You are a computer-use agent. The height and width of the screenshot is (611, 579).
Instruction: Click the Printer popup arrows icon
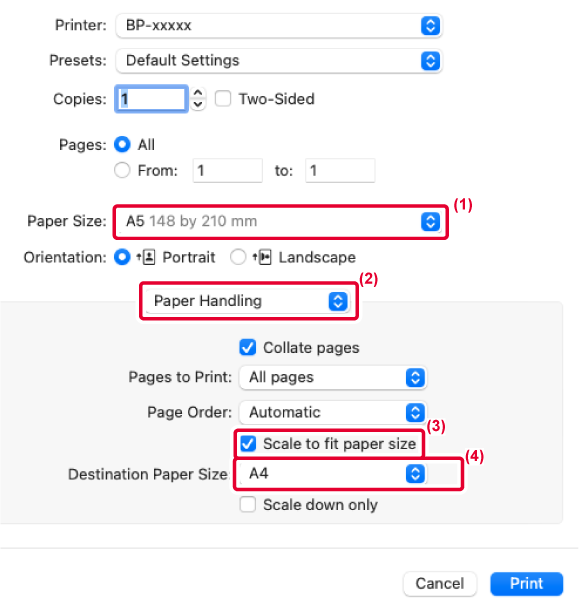[x=430, y=26]
